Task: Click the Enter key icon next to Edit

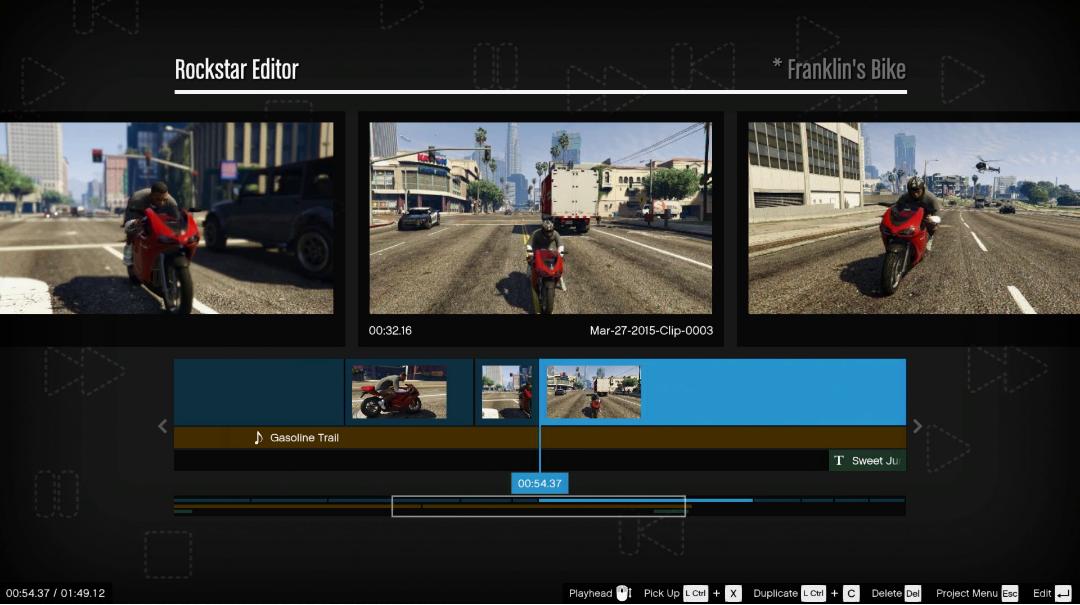Action: 1063,593
